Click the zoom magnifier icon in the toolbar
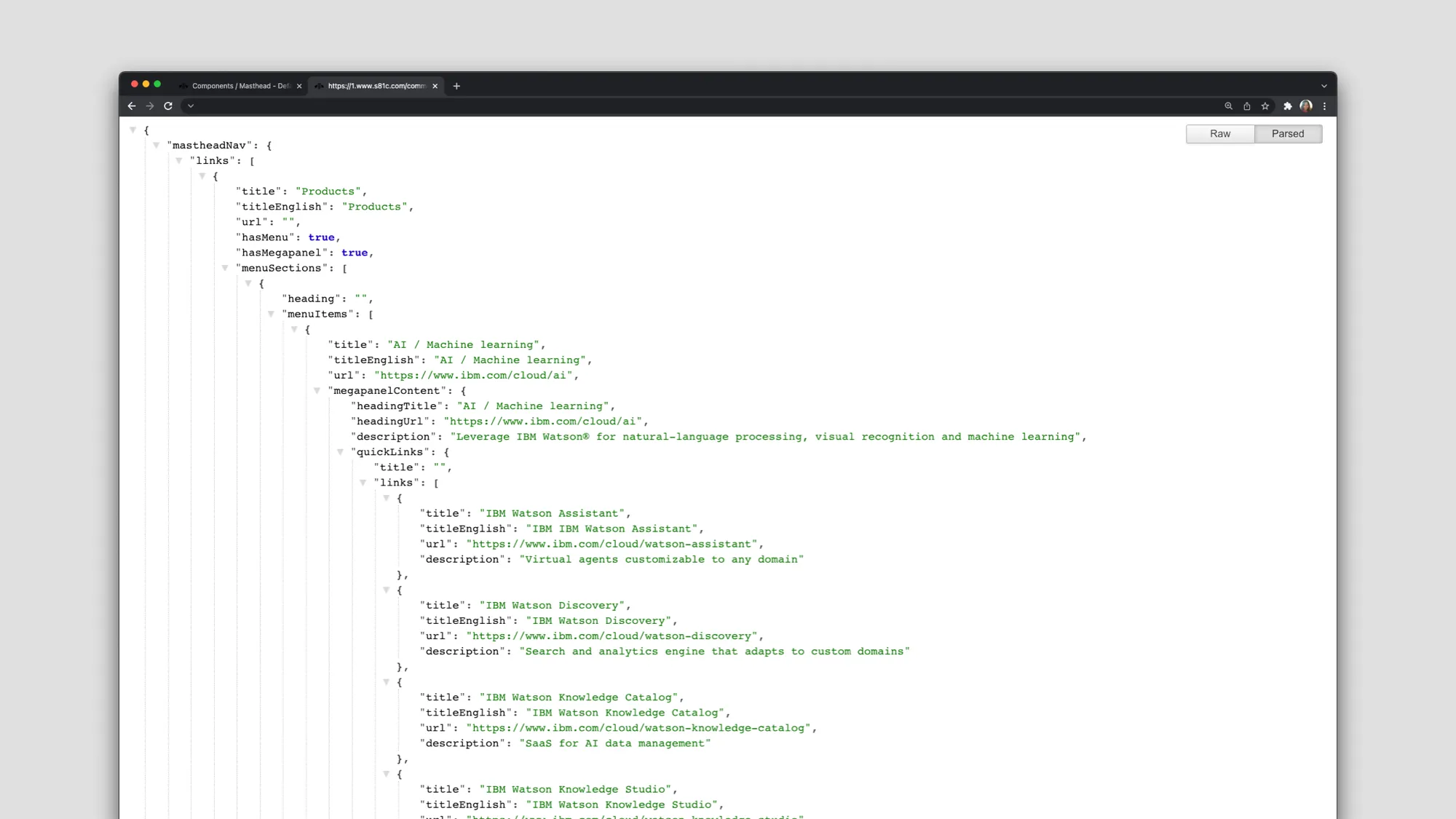1456x819 pixels. [x=1229, y=106]
